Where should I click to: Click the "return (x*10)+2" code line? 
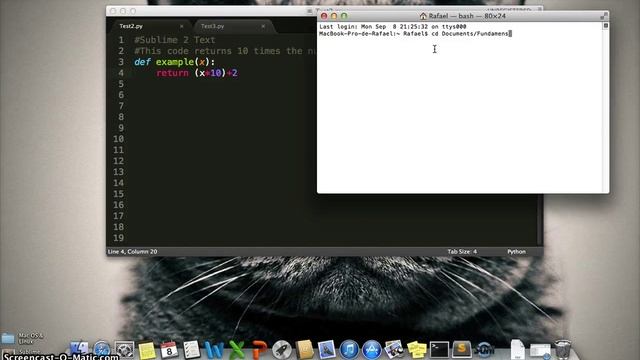196,73
